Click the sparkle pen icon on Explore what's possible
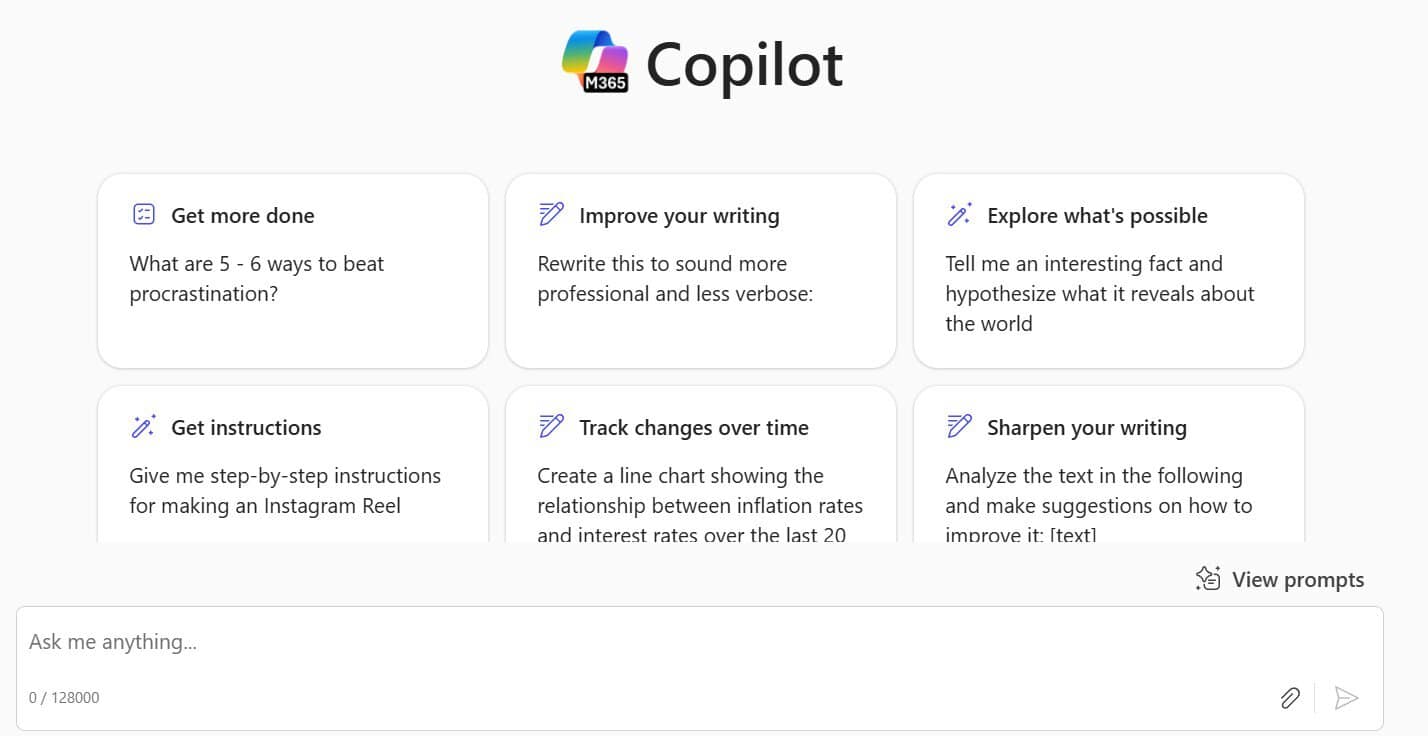The height and width of the screenshot is (736, 1428). pos(959,213)
